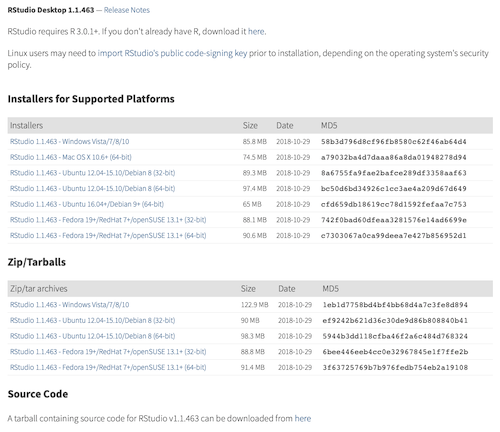This screenshot has width=500, height=432.
Task: Download installer for Windows Vista/7/8/10
Action: (x=69, y=142)
